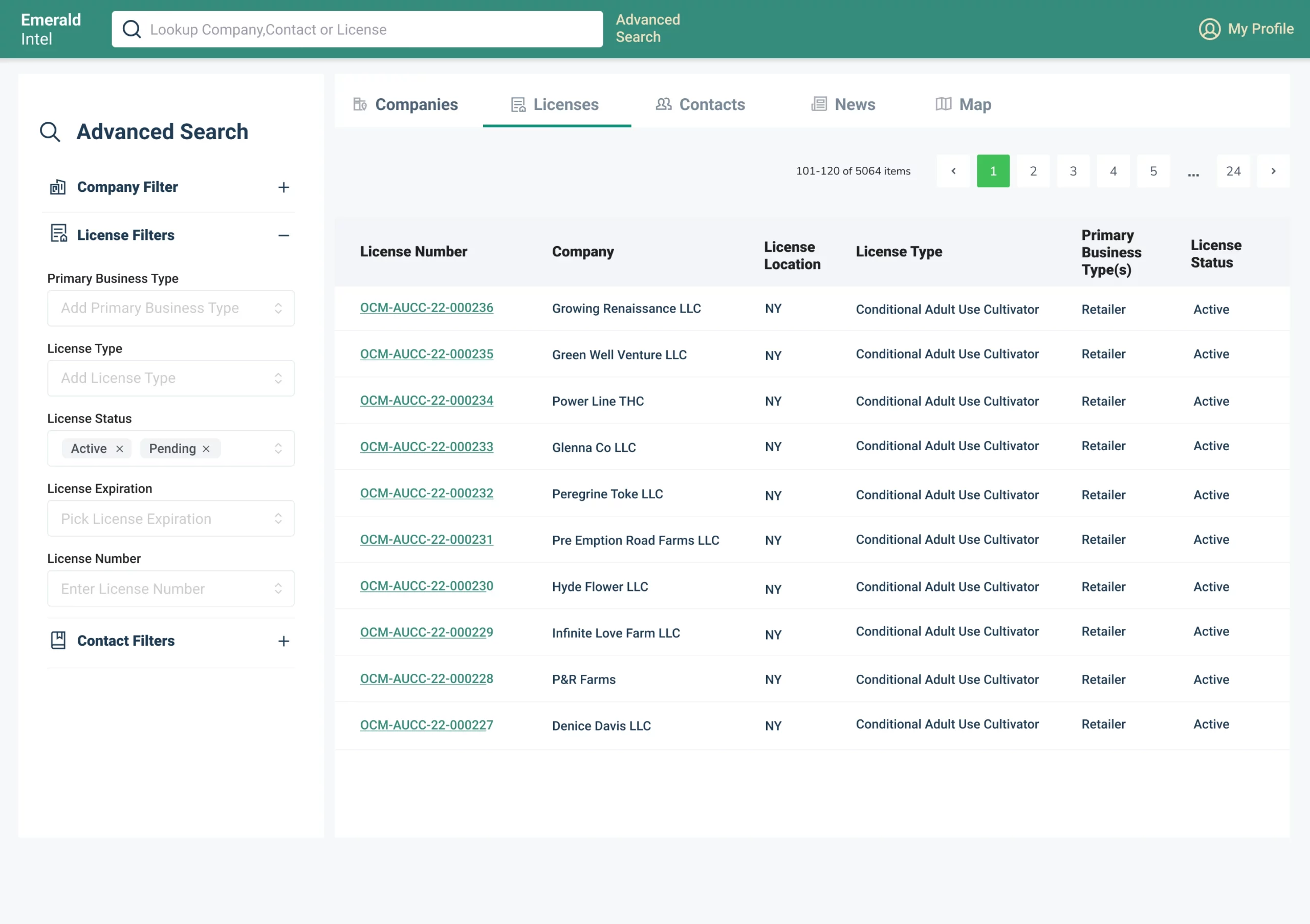The height and width of the screenshot is (924, 1310).
Task: Click the My Profile user icon
Action: 1209,29
